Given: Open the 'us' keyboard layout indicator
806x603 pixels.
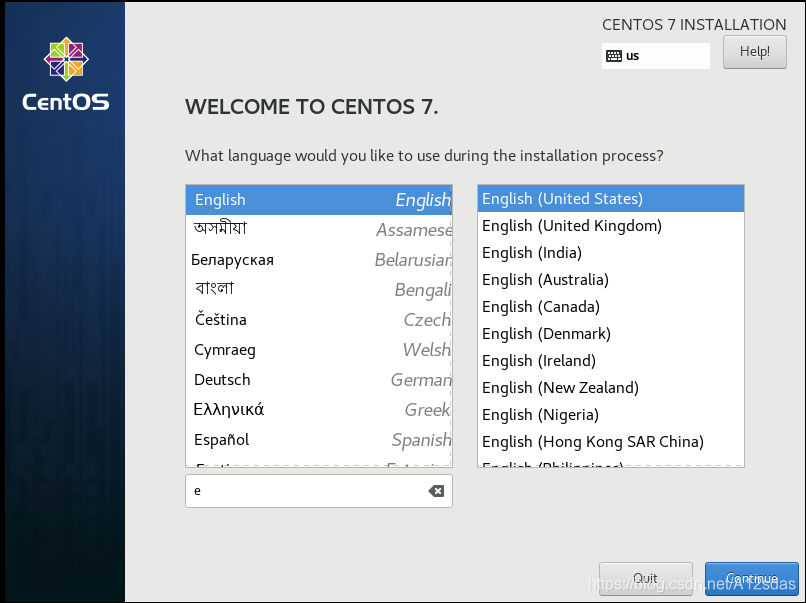Looking at the screenshot, I should click(655, 56).
